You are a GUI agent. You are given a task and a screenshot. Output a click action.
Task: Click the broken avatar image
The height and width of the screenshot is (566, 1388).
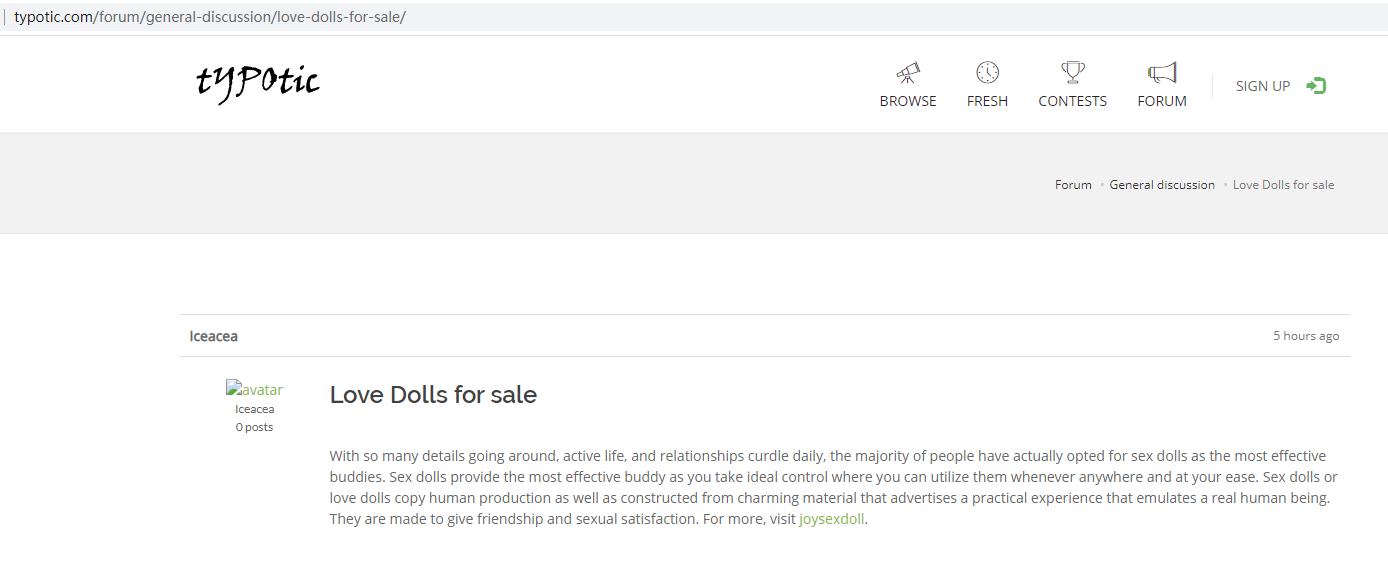[254, 390]
